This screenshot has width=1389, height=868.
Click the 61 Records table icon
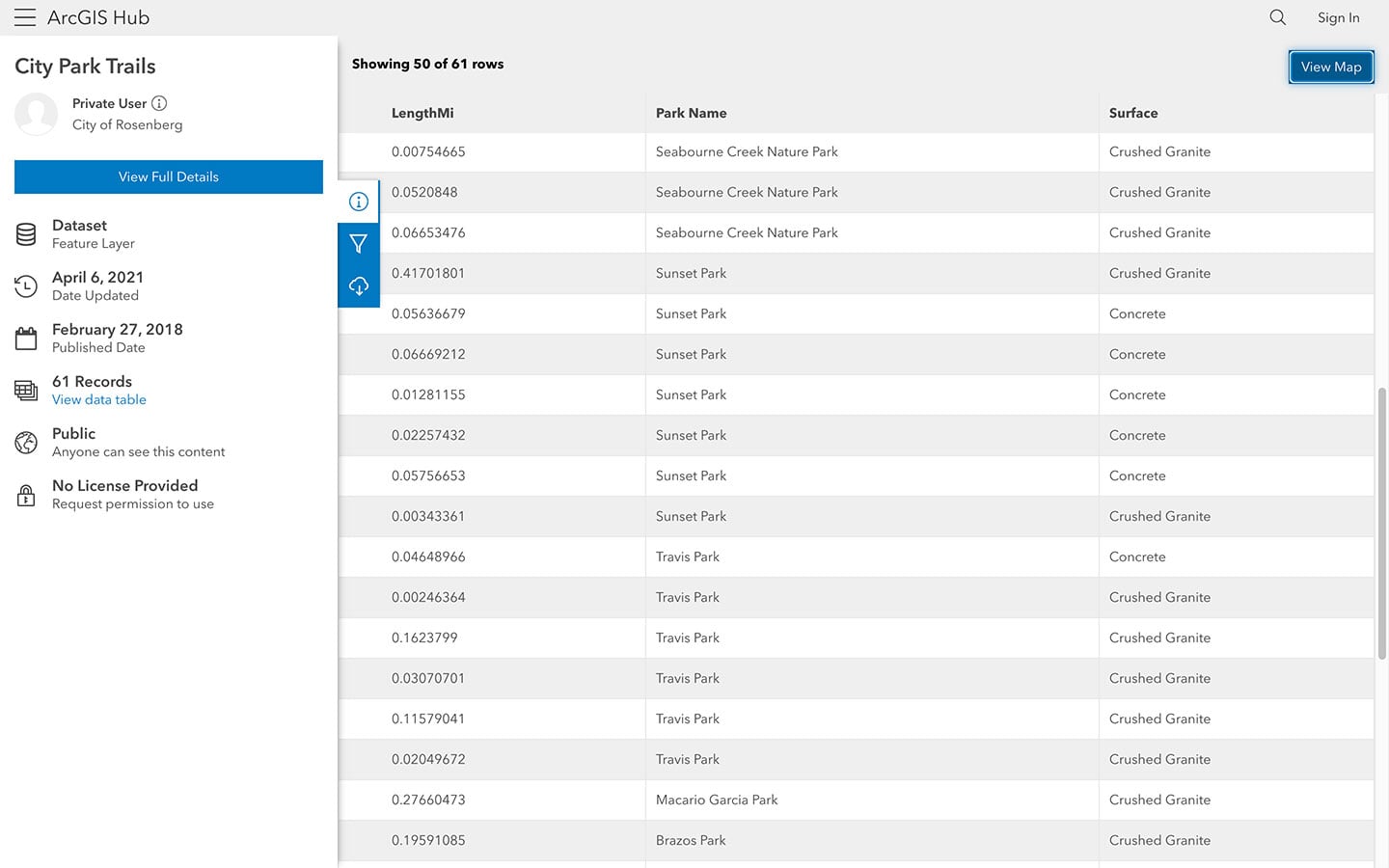click(26, 391)
